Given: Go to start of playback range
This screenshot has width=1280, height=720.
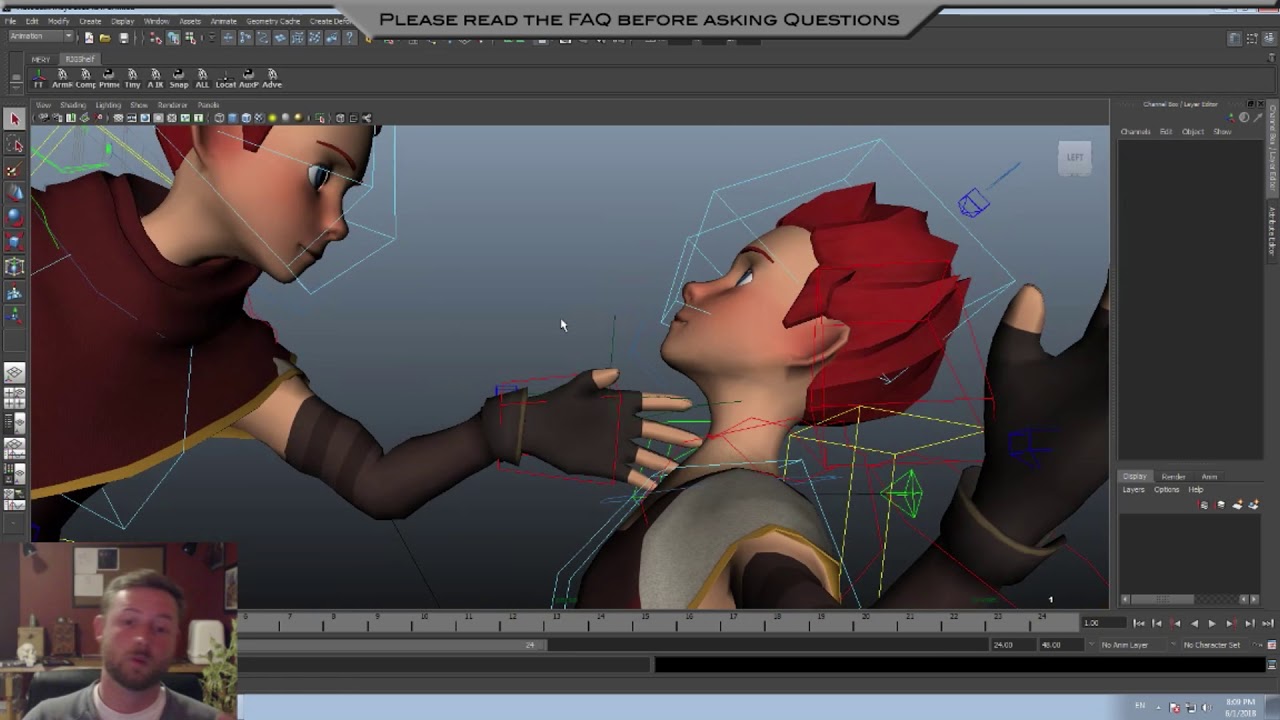Looking at the screenshot, I should [x=1139, y=623].
